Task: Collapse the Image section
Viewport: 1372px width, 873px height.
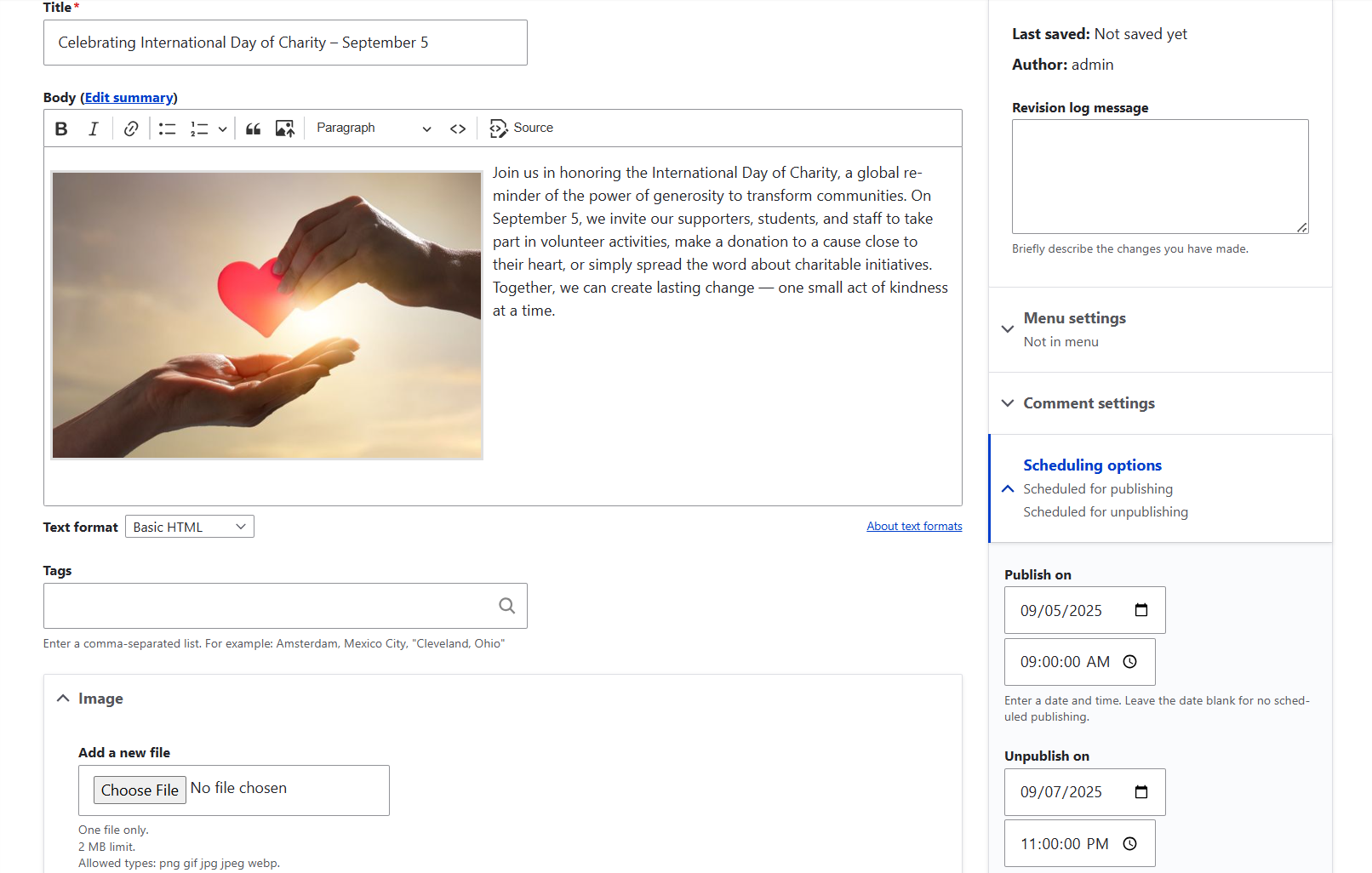Action: click(x=100, y=699)
